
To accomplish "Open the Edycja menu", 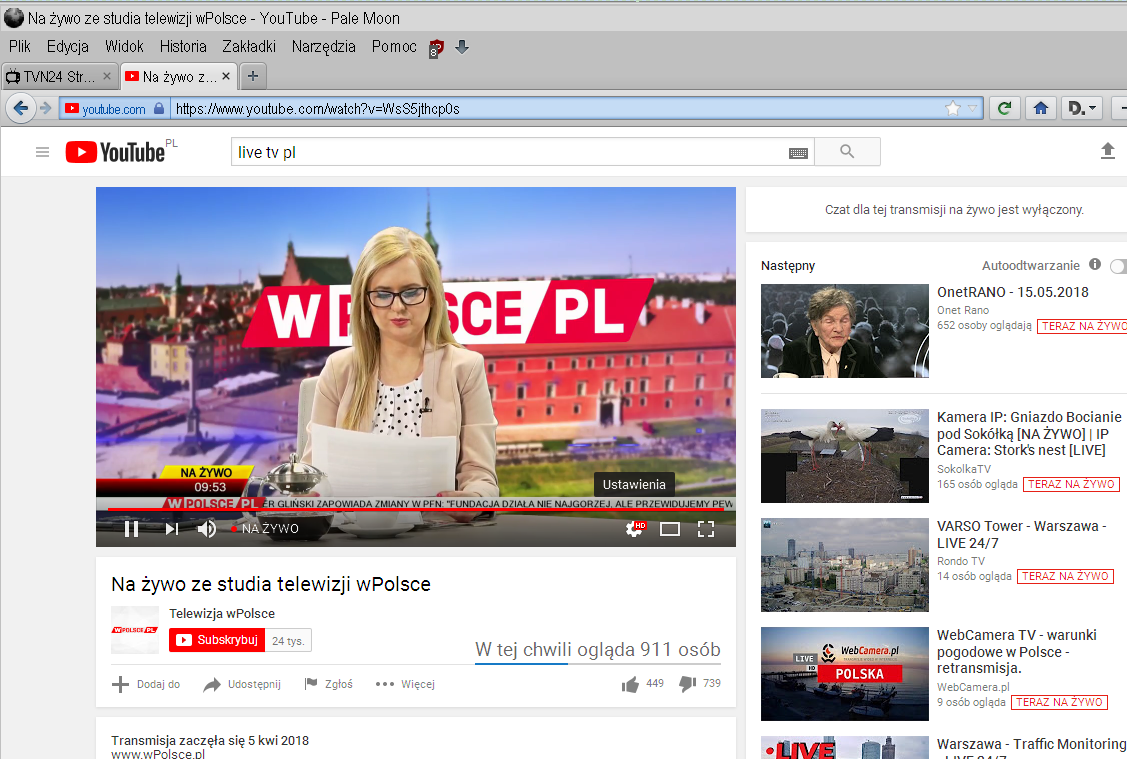I will point(68,47).
